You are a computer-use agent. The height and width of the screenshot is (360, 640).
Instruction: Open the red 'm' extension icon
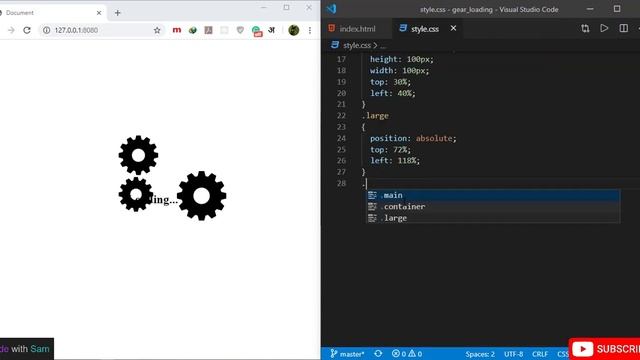point(177,30)
